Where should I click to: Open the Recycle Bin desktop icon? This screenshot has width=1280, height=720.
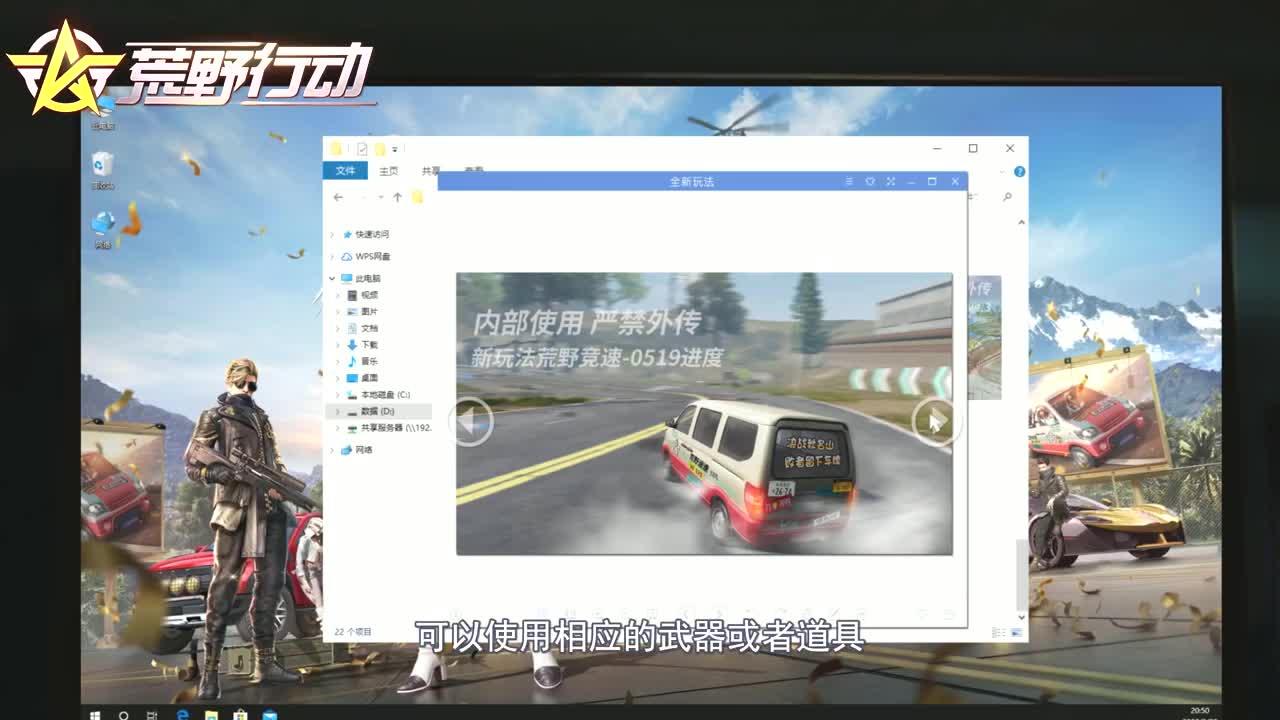click(x=102, y=169)
